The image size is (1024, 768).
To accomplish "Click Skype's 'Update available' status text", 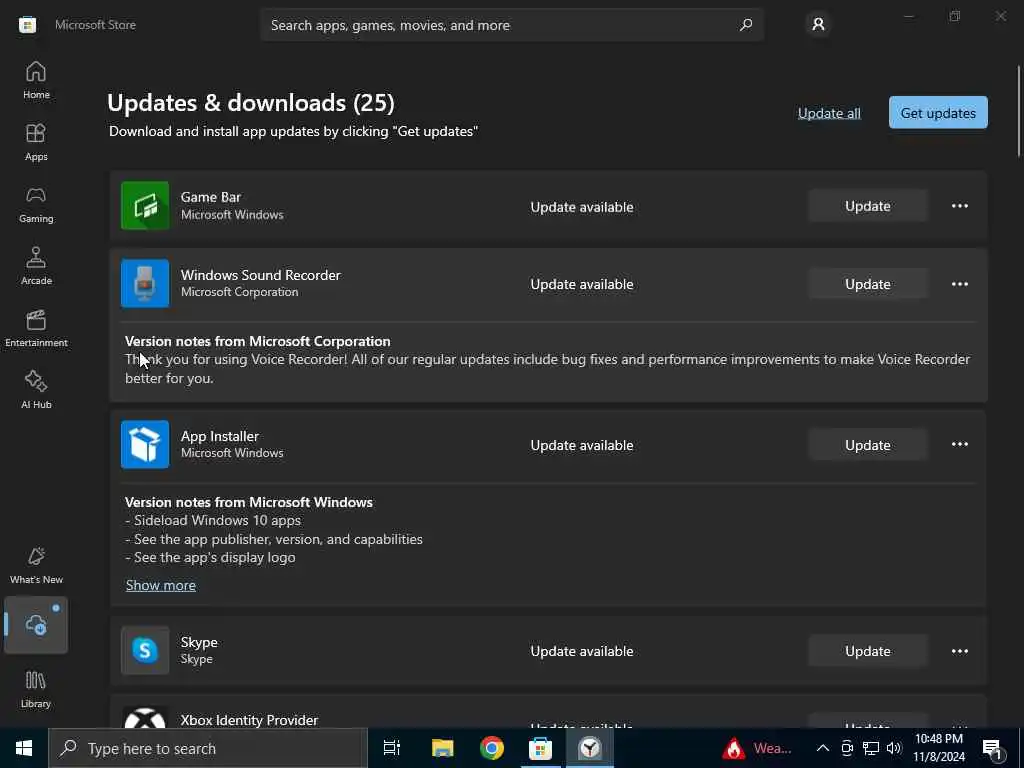I will pos(581,651).
